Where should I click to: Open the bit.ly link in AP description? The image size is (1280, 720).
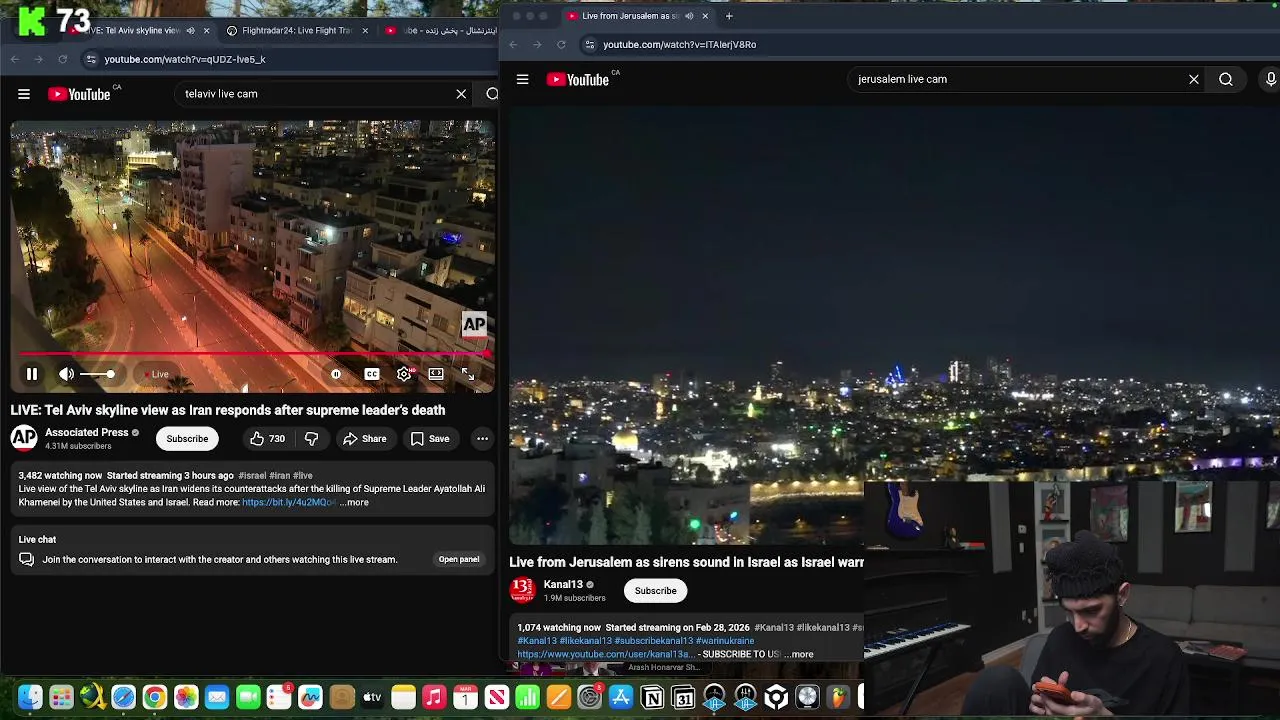click(x=288, y=502)
